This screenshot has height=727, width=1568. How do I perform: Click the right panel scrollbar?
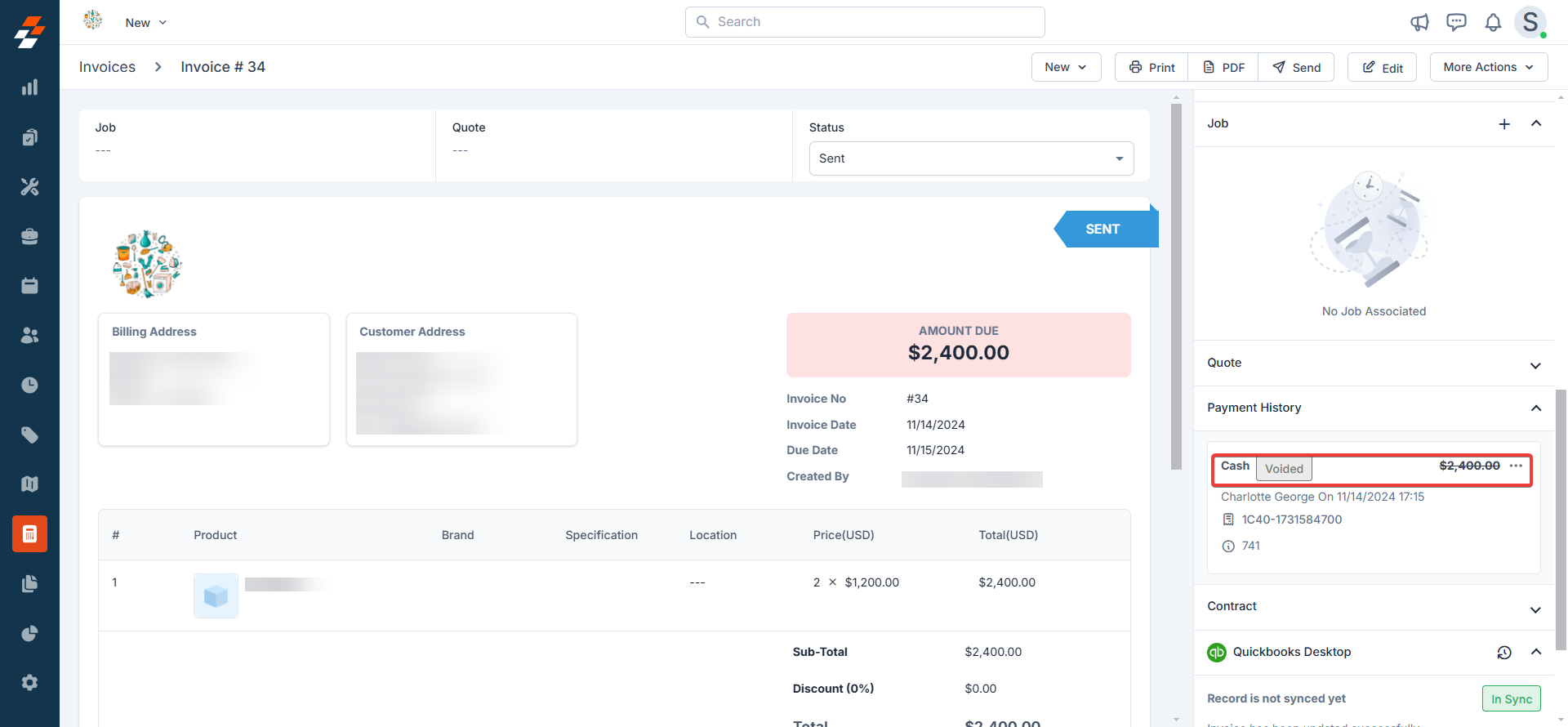coord(1561,520)
